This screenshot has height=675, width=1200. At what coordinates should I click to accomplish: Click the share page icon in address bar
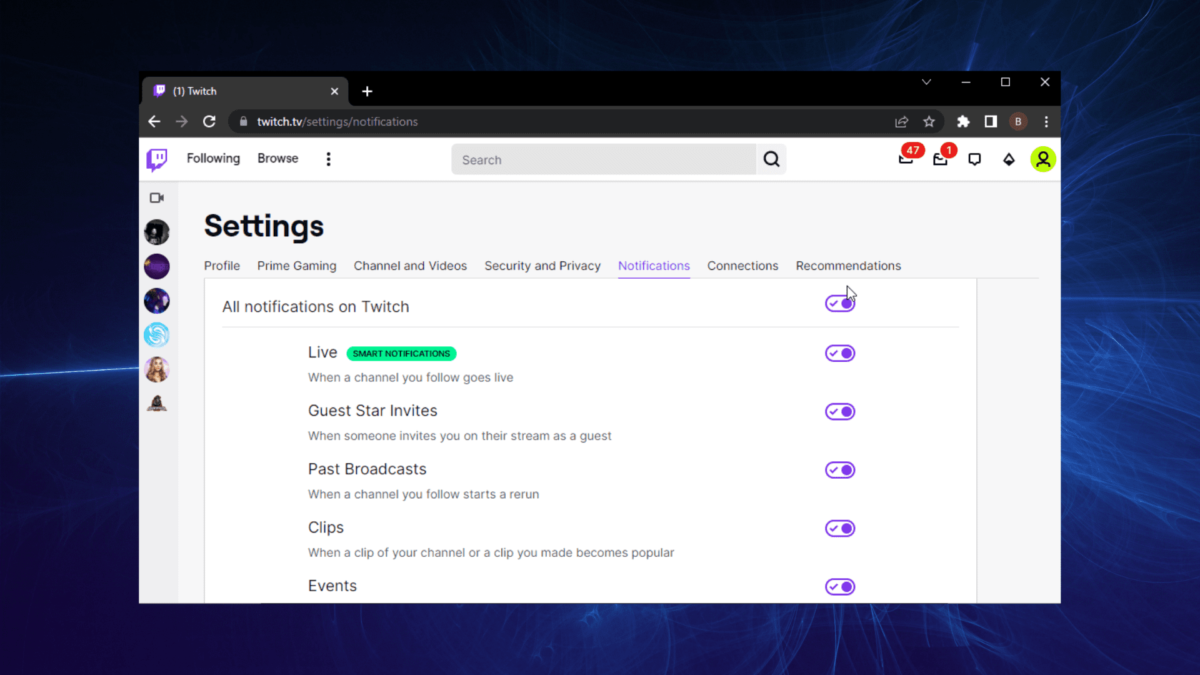901,122
